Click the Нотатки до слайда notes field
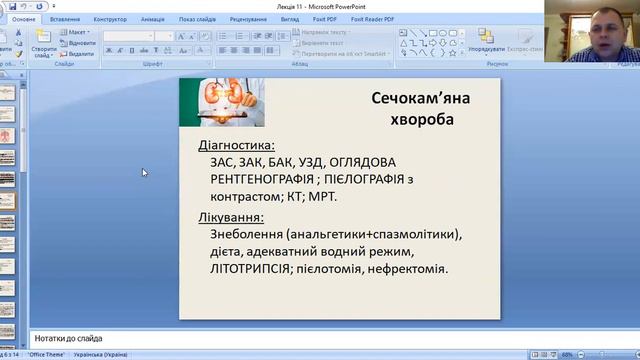The height and width of the screenshot is (360, 640). tap(335, 338)
